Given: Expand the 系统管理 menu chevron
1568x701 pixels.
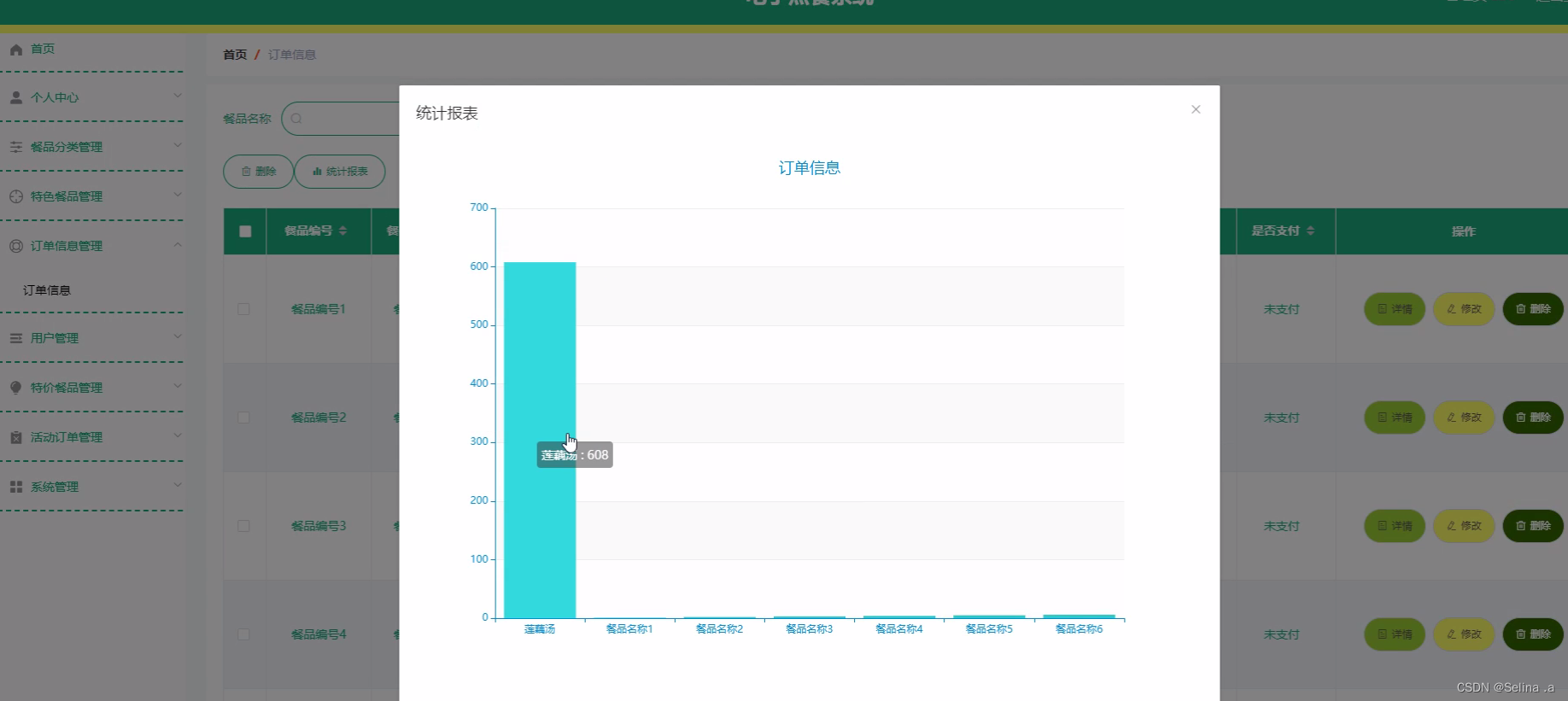Looking at the screenshot, I should [178, 484].
